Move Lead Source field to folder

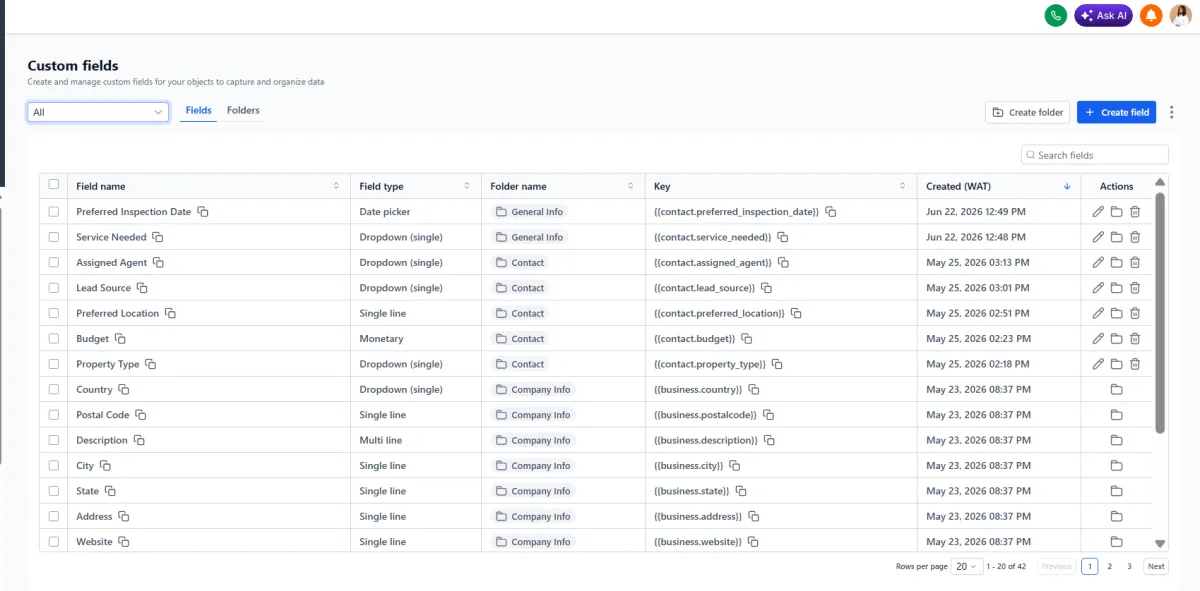pos(1117,288)
